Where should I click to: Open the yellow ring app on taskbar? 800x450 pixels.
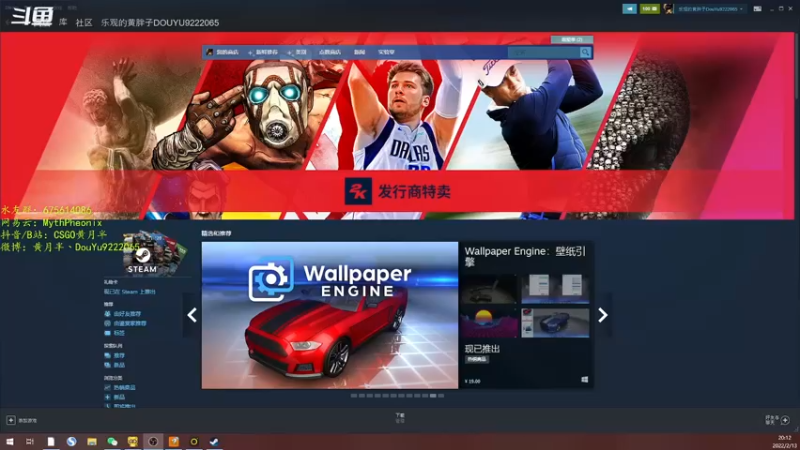(x=194, y=441)
